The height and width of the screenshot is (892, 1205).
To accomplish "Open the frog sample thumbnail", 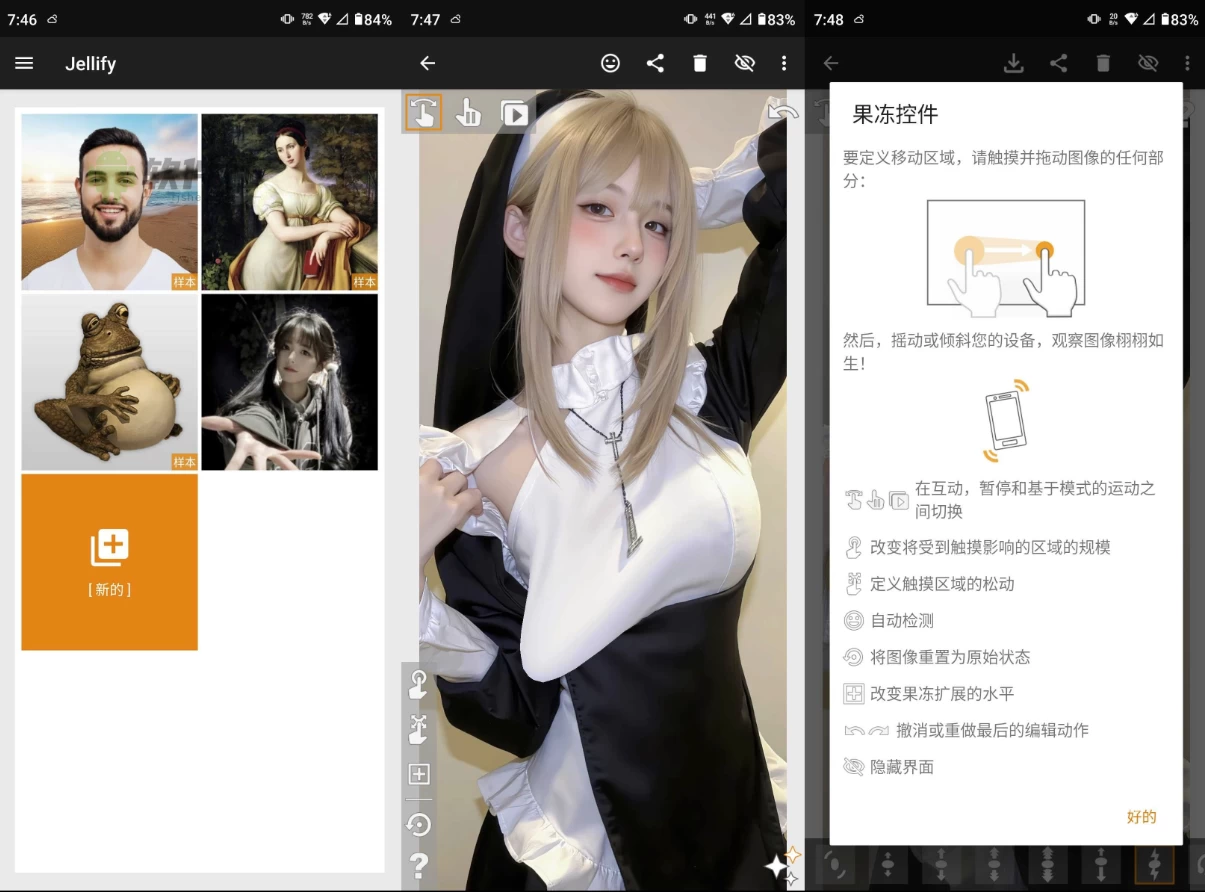I will click(110, 382).
